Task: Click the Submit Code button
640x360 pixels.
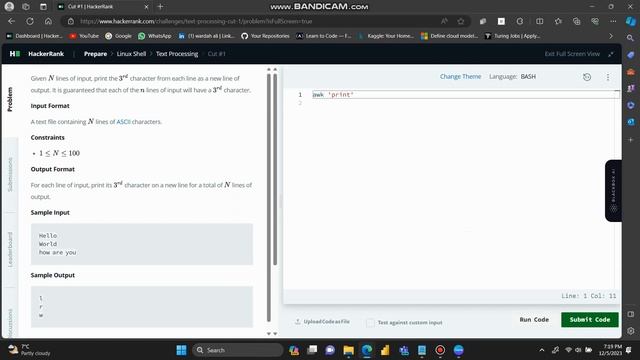Action: tap(590, 320)
